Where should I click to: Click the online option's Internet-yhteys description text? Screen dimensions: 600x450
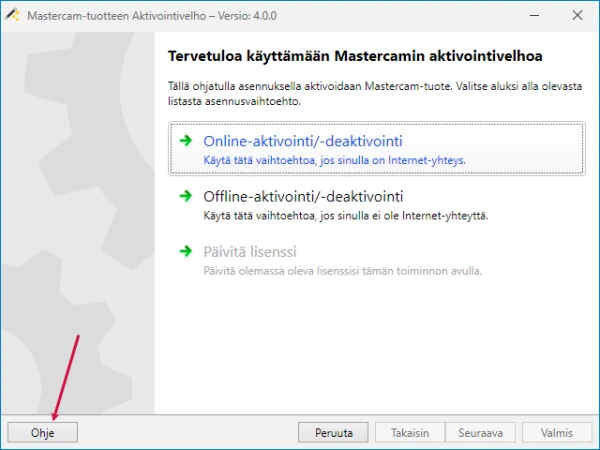click(x=335, y=160)
